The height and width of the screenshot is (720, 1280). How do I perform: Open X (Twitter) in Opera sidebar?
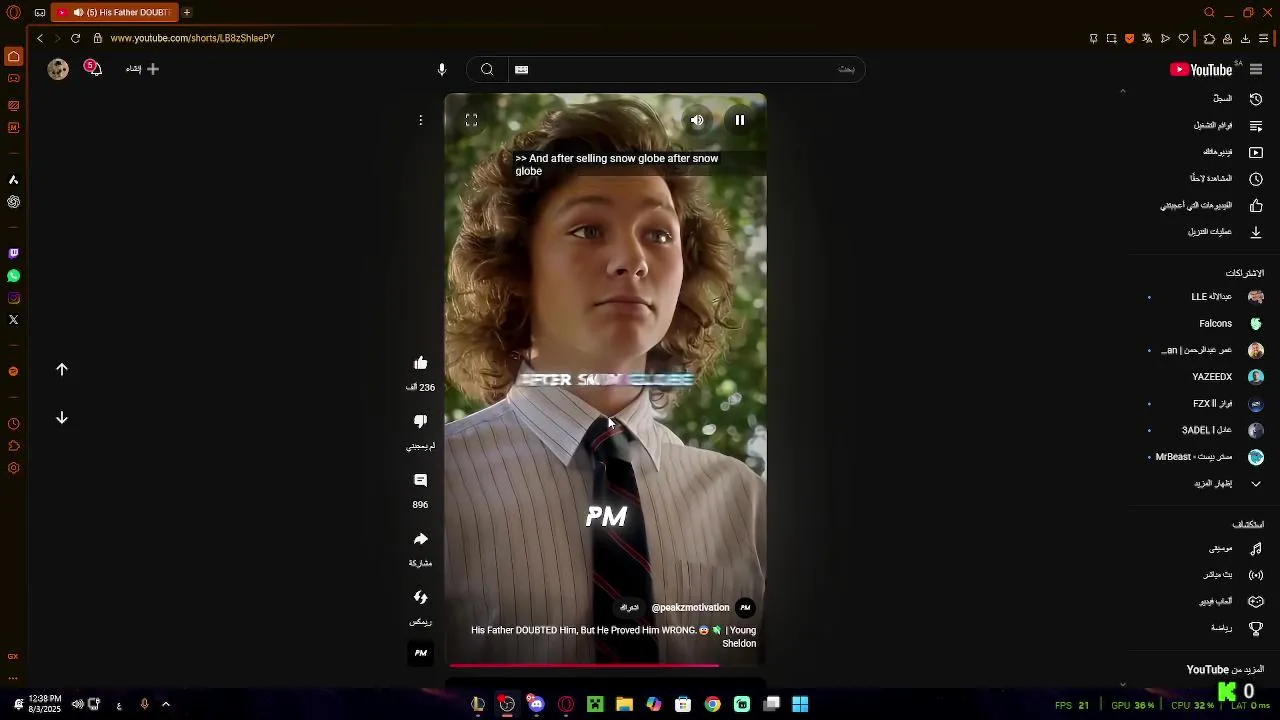[13, 320]
